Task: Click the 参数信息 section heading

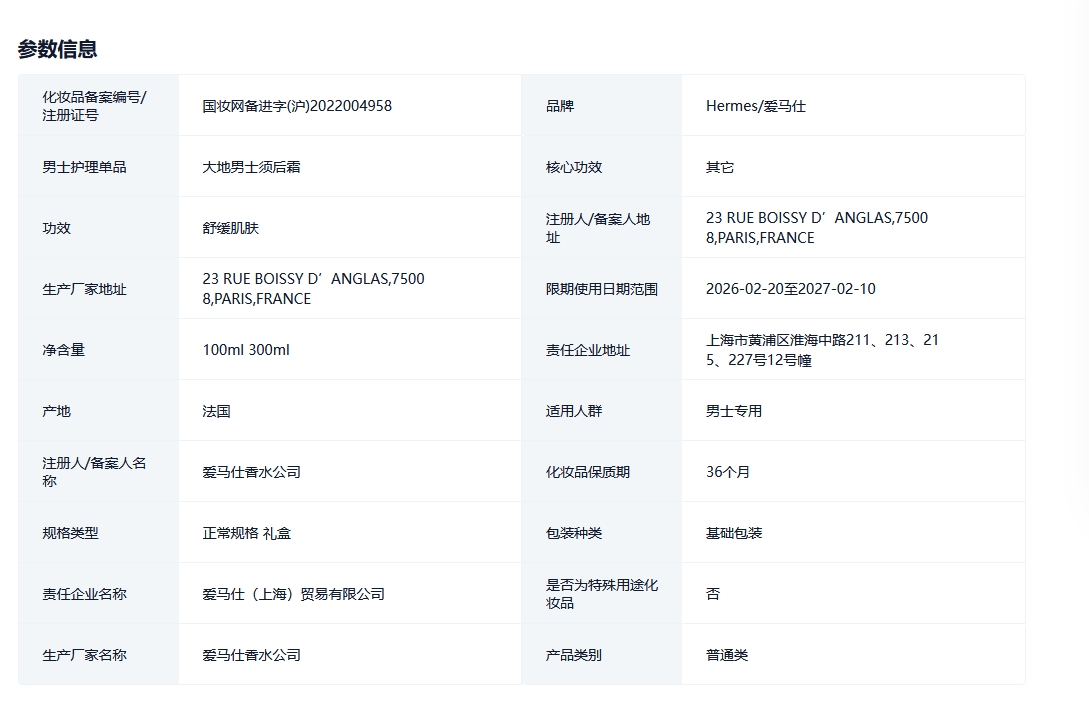Action: coord(57,49)
